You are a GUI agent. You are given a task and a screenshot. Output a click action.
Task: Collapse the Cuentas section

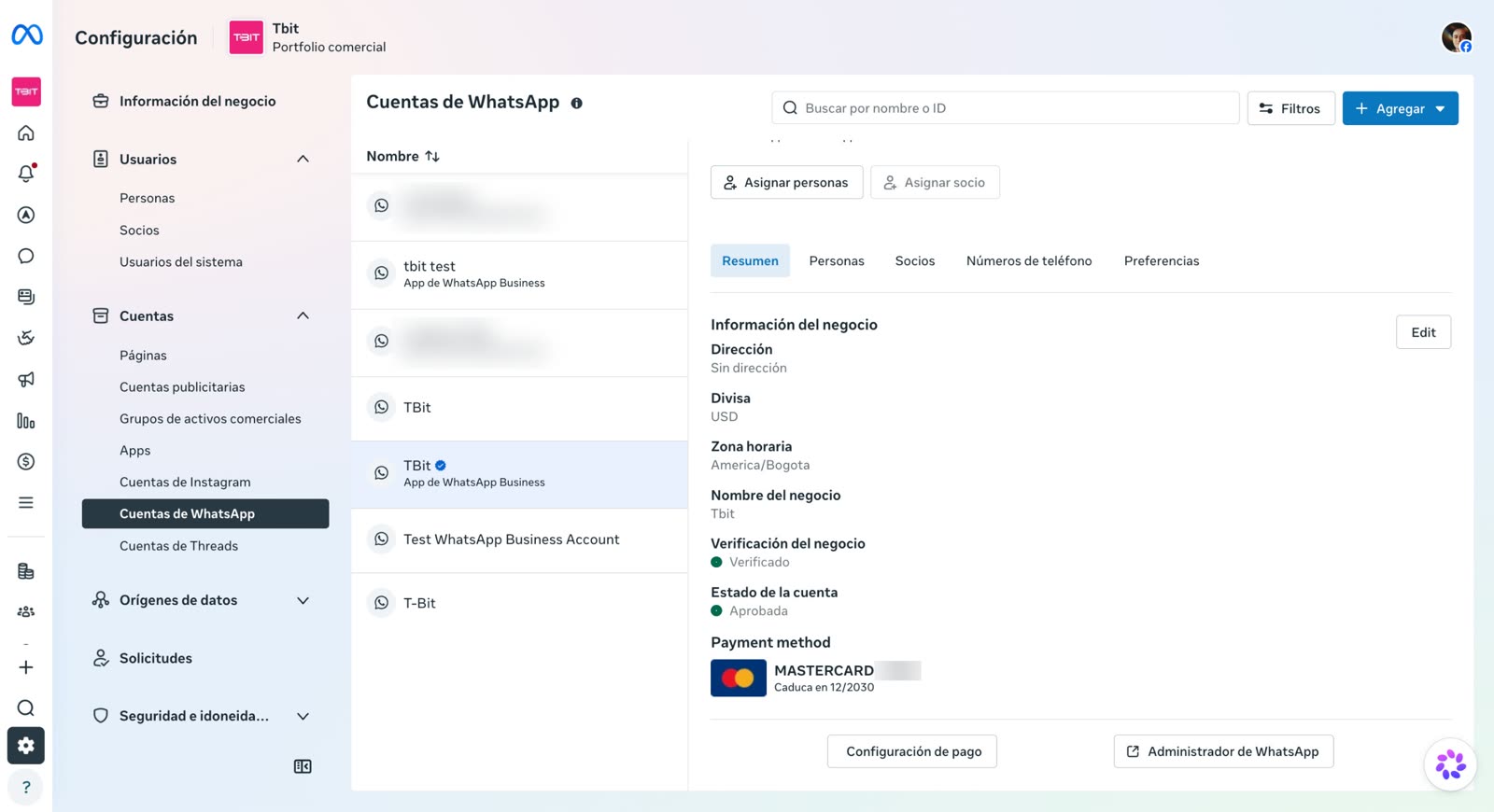pyautogui.click(x=303, y=315)
